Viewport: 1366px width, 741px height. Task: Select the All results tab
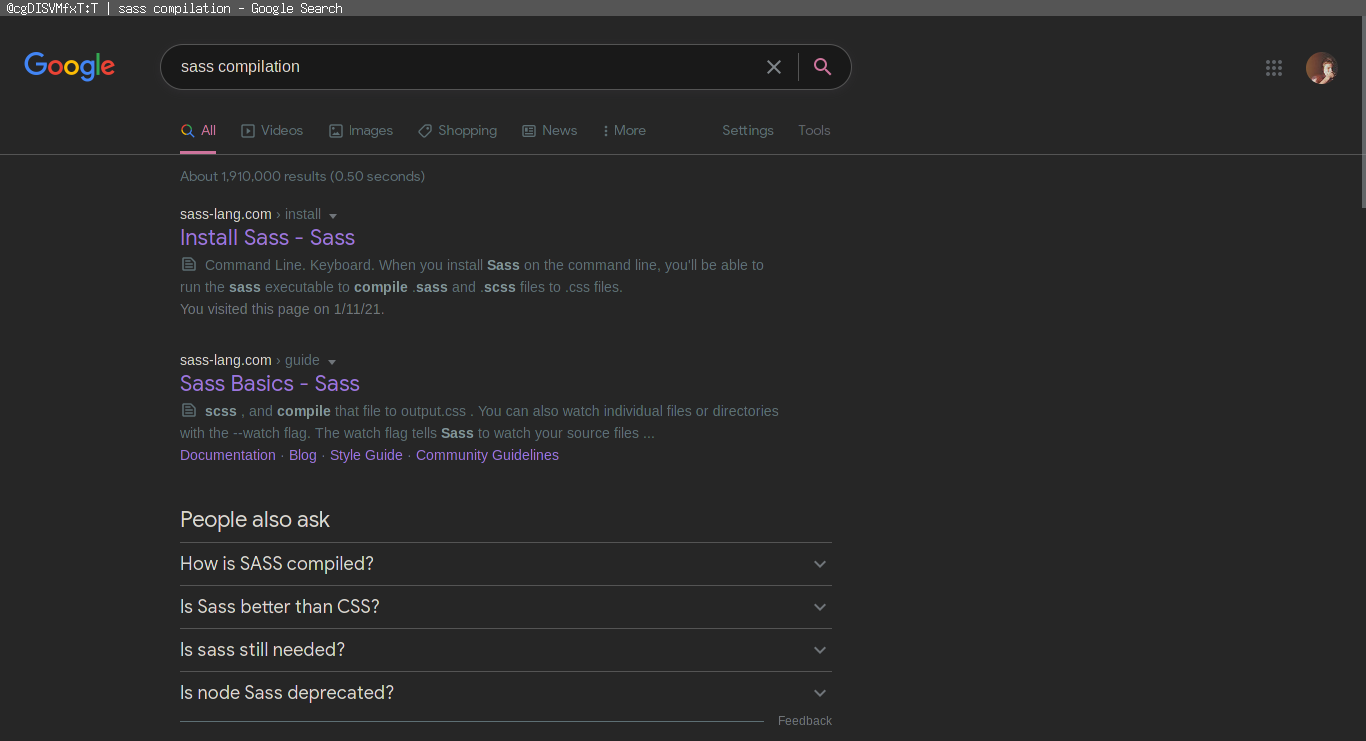198,131
